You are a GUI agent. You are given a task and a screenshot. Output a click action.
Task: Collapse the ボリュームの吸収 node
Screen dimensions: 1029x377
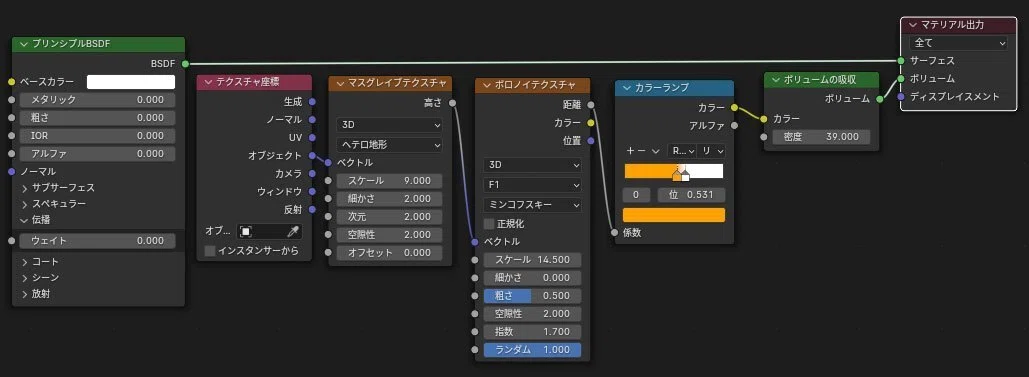coord(776,79)
